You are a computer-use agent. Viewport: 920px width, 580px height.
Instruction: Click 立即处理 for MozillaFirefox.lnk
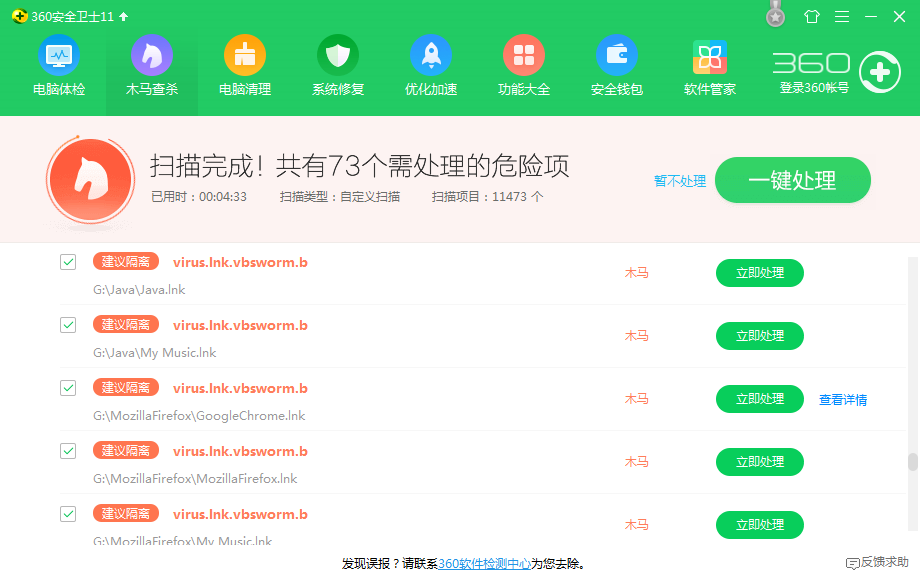(760, 462)
